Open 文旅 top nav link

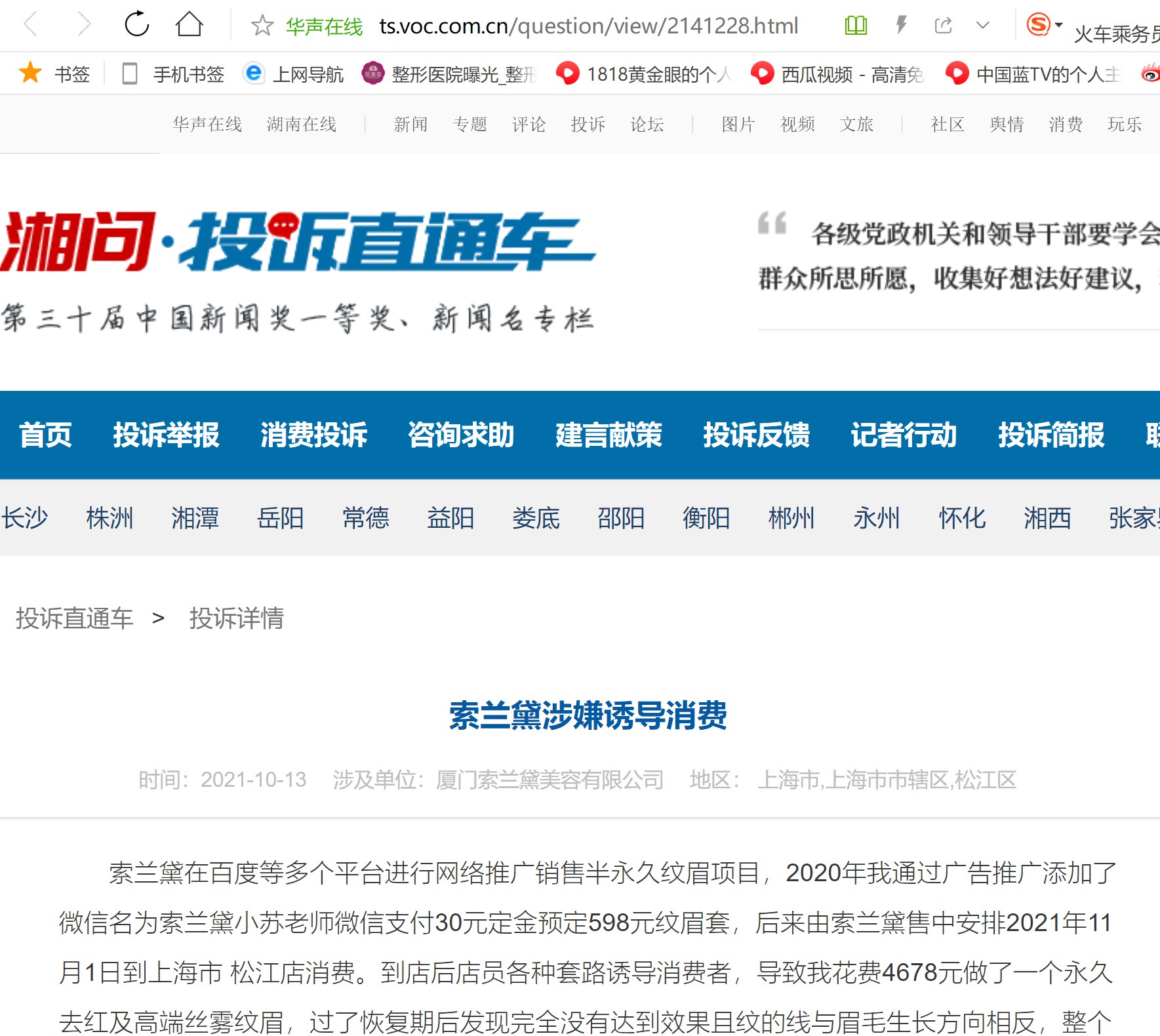pos(856,124)
